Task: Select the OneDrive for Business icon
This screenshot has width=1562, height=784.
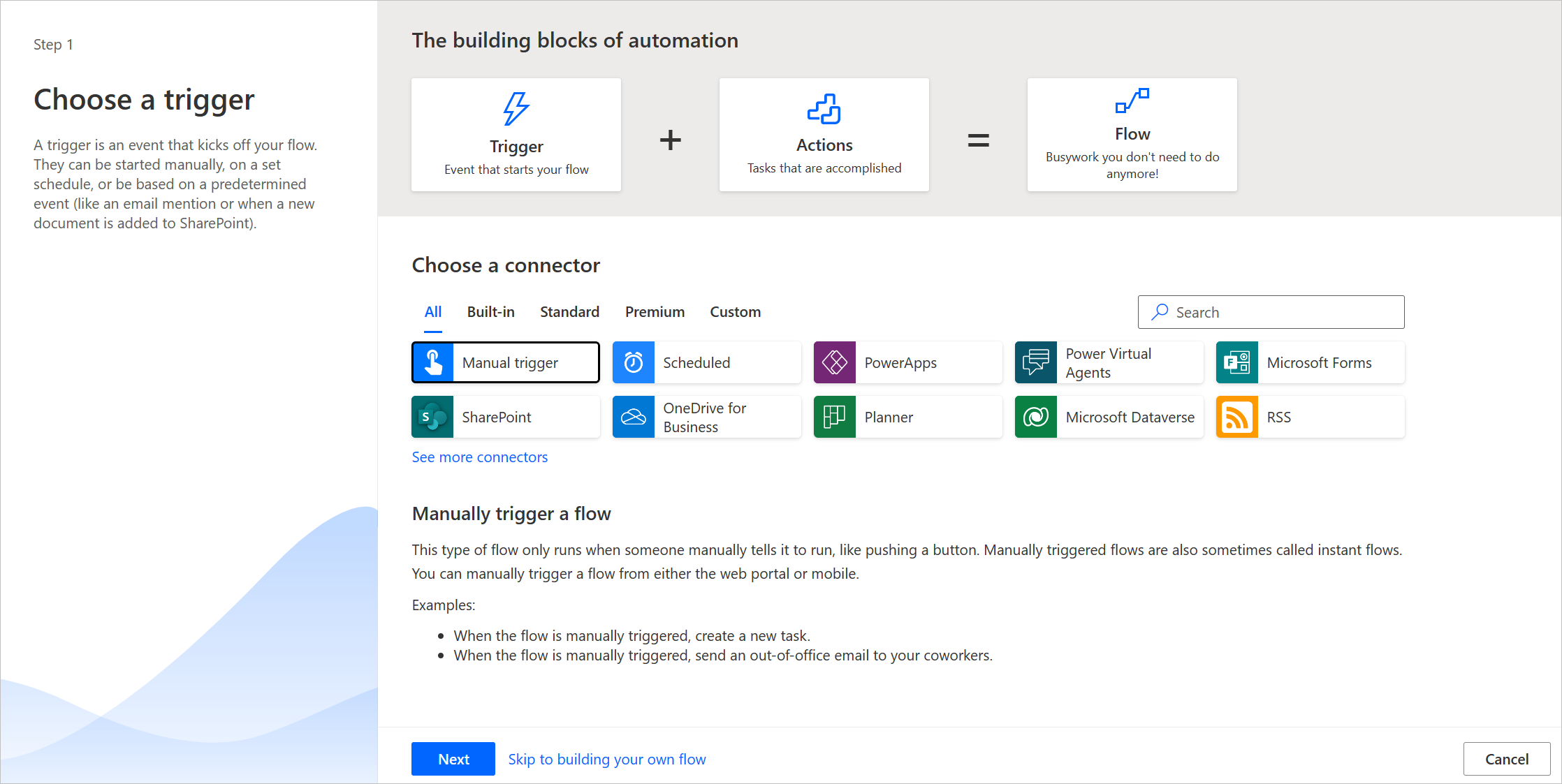Action: pyautogui.click(x=636, y=417)
